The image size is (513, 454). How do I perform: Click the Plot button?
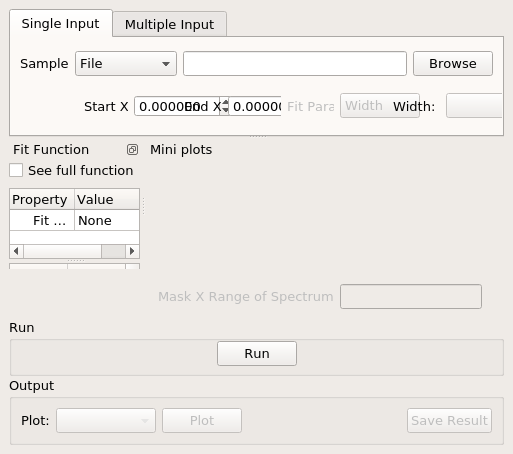point(202,420)
